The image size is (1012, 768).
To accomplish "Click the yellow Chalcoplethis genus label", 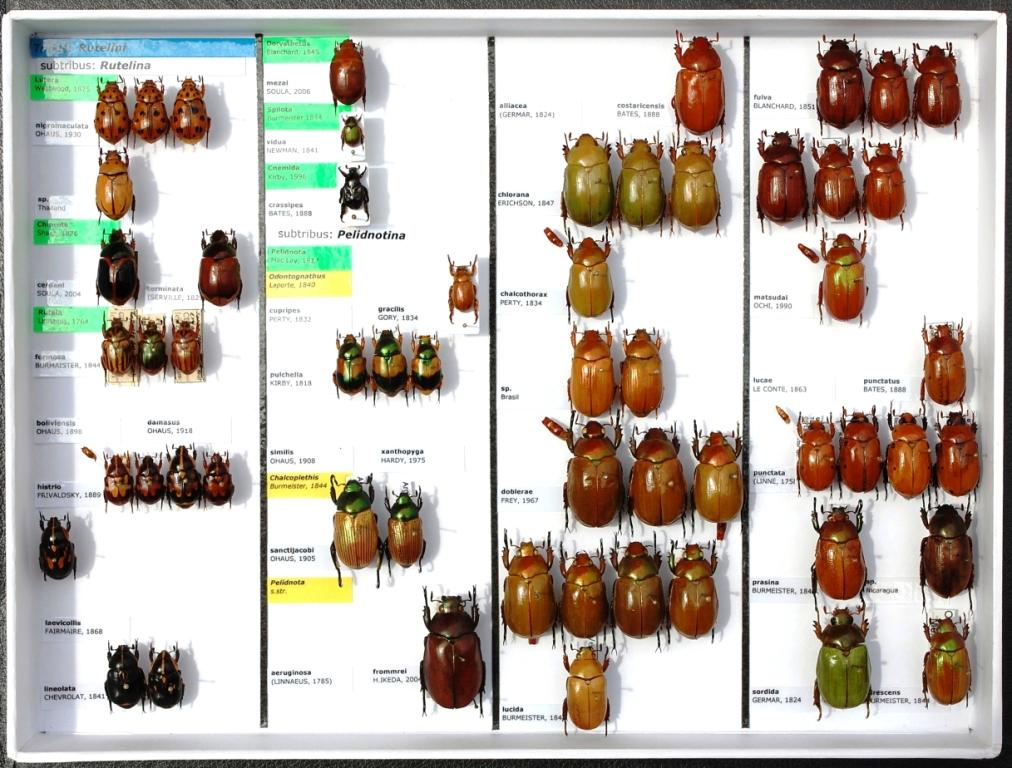I will [308, 484].
